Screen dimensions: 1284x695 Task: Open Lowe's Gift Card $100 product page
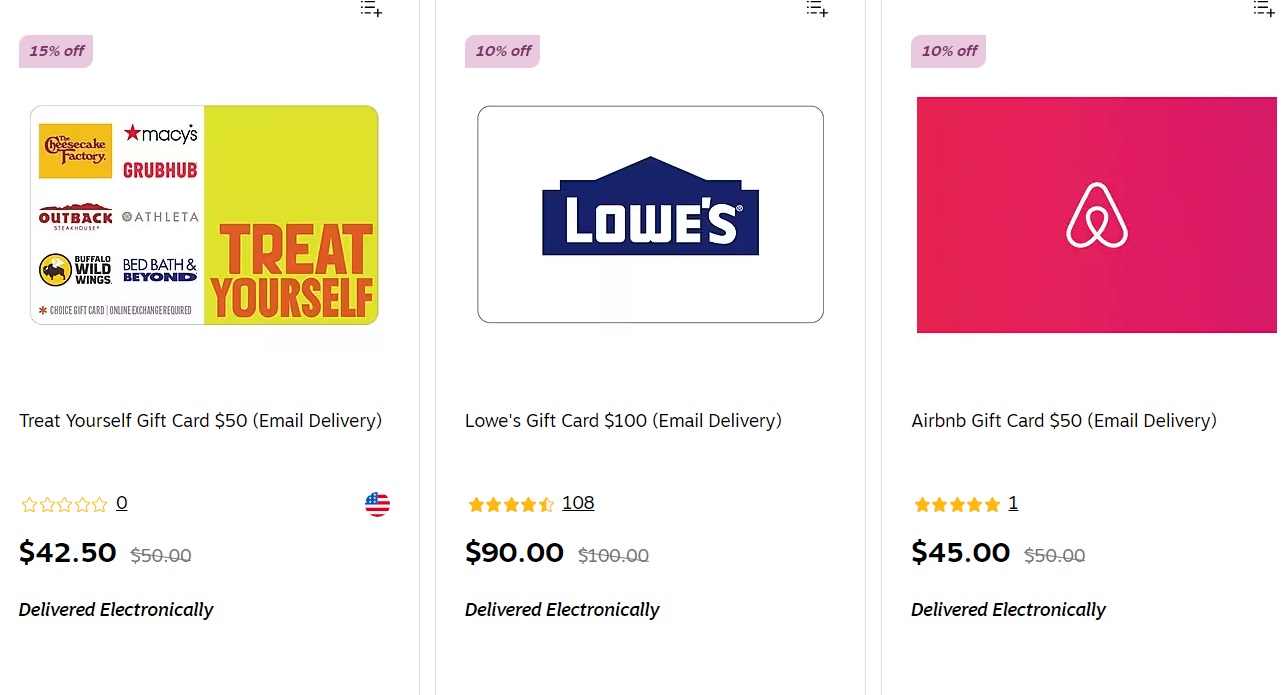[x=623, y=421]
